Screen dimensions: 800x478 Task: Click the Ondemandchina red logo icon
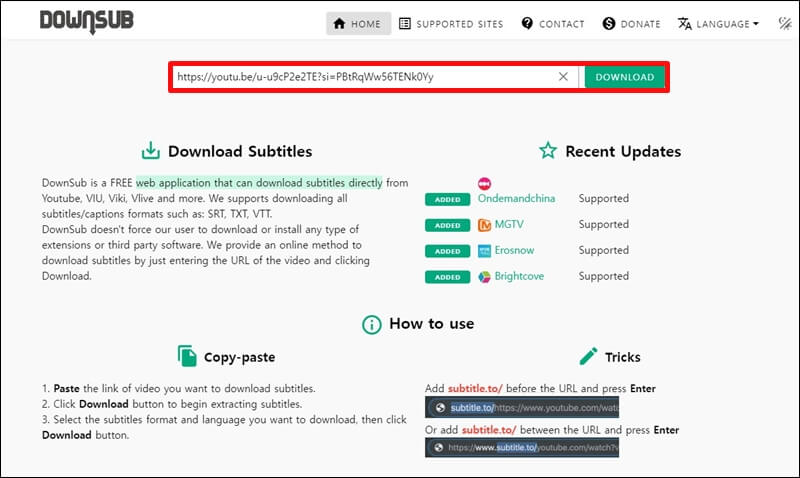484,184
